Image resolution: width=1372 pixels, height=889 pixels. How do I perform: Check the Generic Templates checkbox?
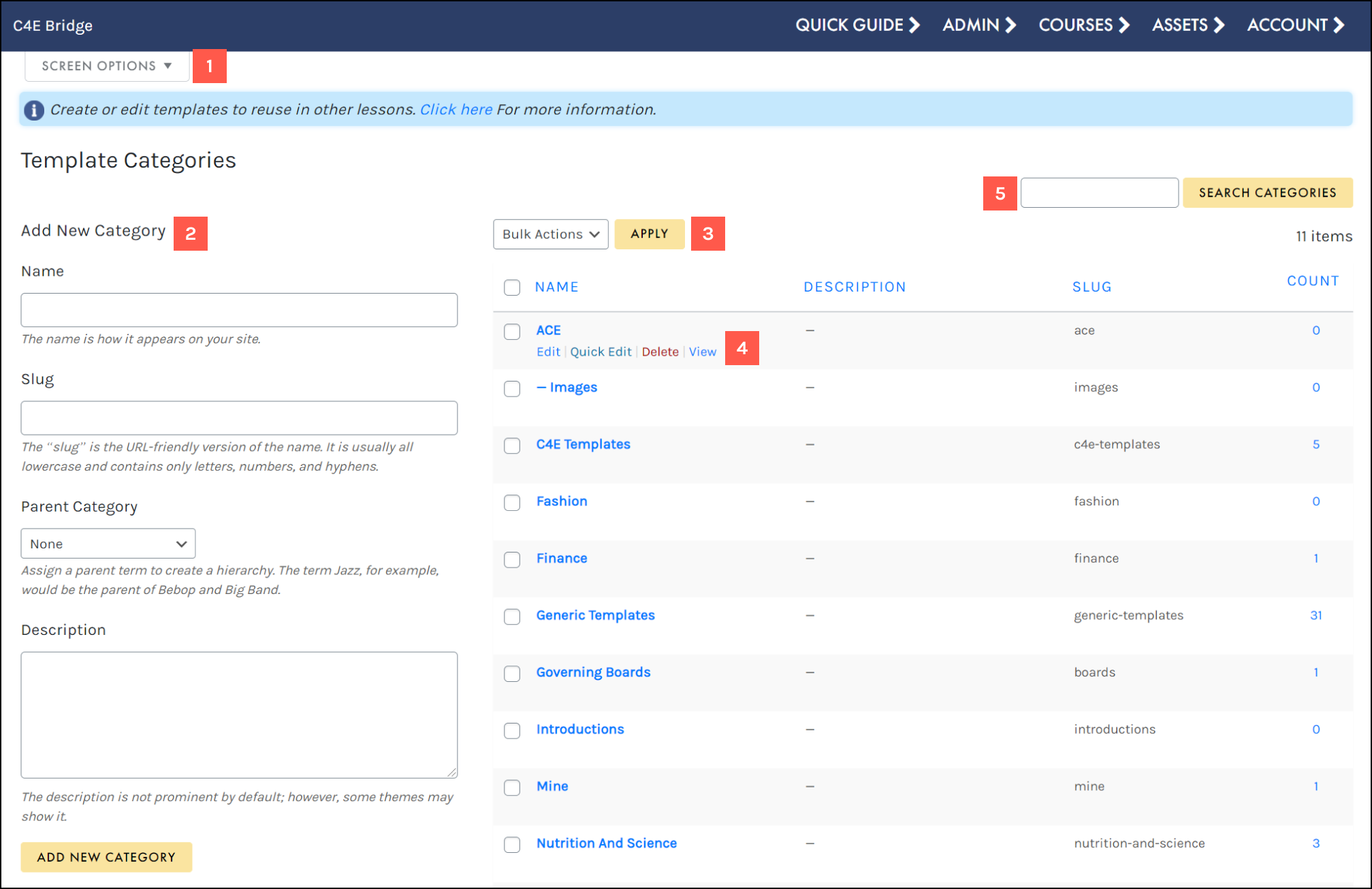pyautogui.click(x=512, y=617)
